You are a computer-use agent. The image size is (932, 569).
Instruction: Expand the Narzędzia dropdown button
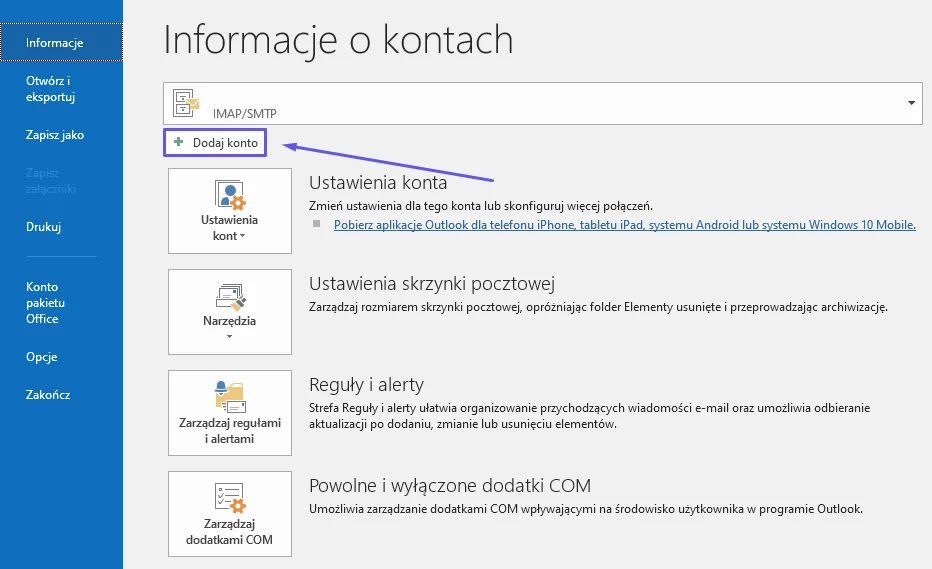pos(229,312)
